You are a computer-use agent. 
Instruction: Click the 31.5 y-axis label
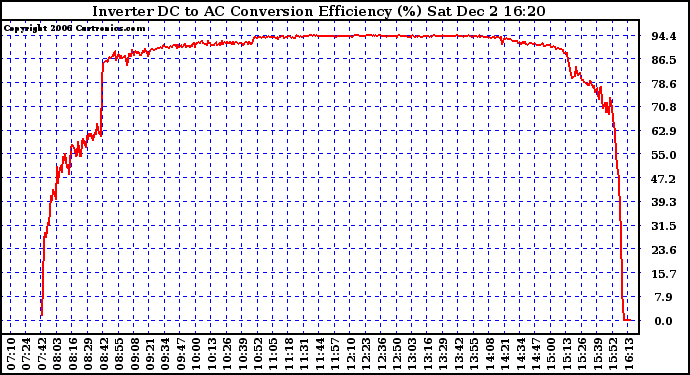coord(664,226)
